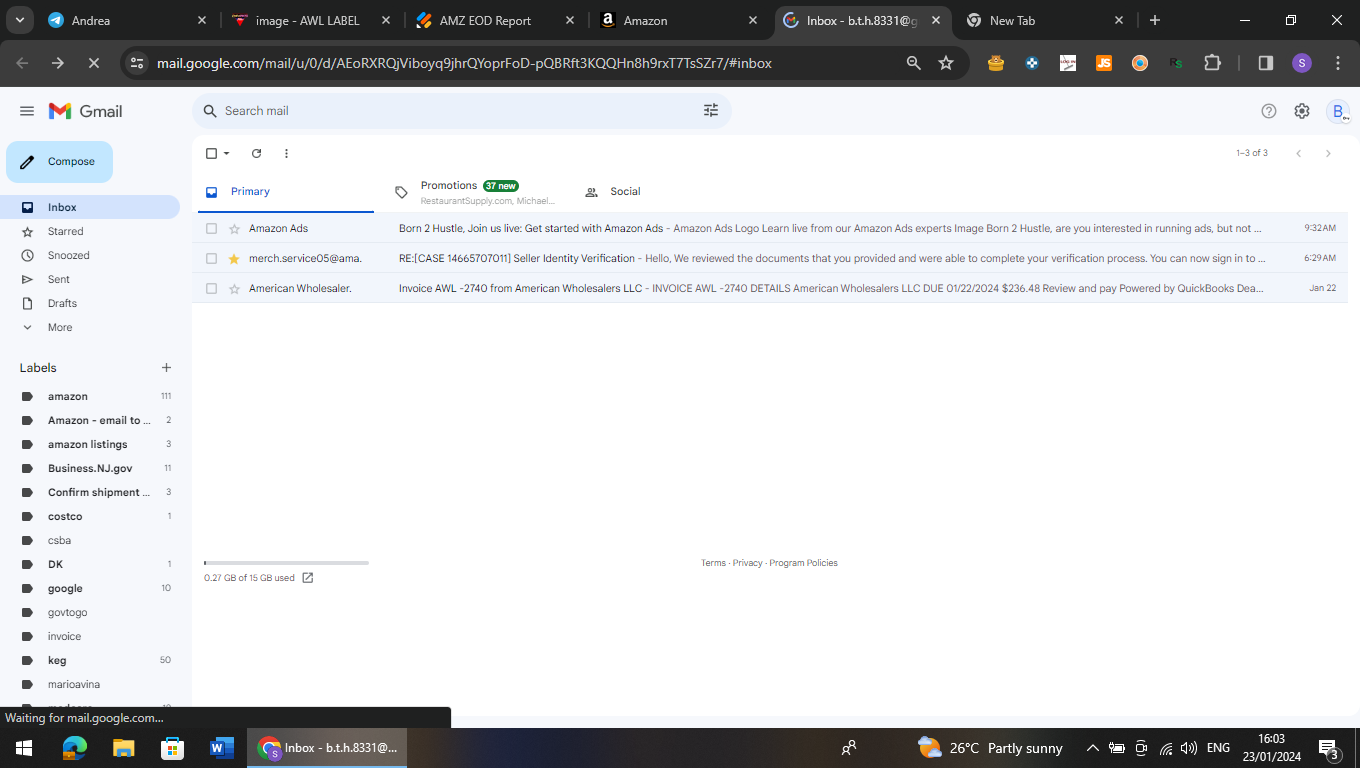Open Chrome tab search dropdown
The image size is (1360, 768).
tap(20, 20)
